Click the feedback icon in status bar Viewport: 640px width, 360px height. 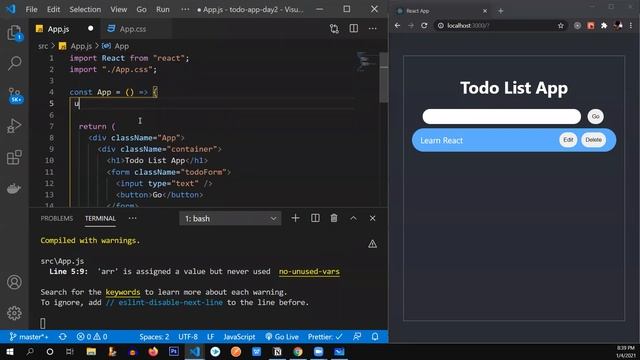point(357,337)
